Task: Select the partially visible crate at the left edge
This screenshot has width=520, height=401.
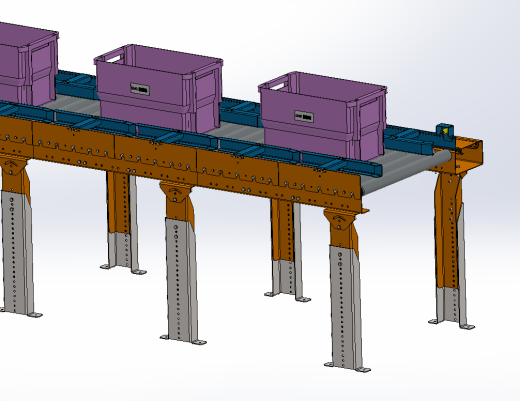Action: tap(28, 63)
